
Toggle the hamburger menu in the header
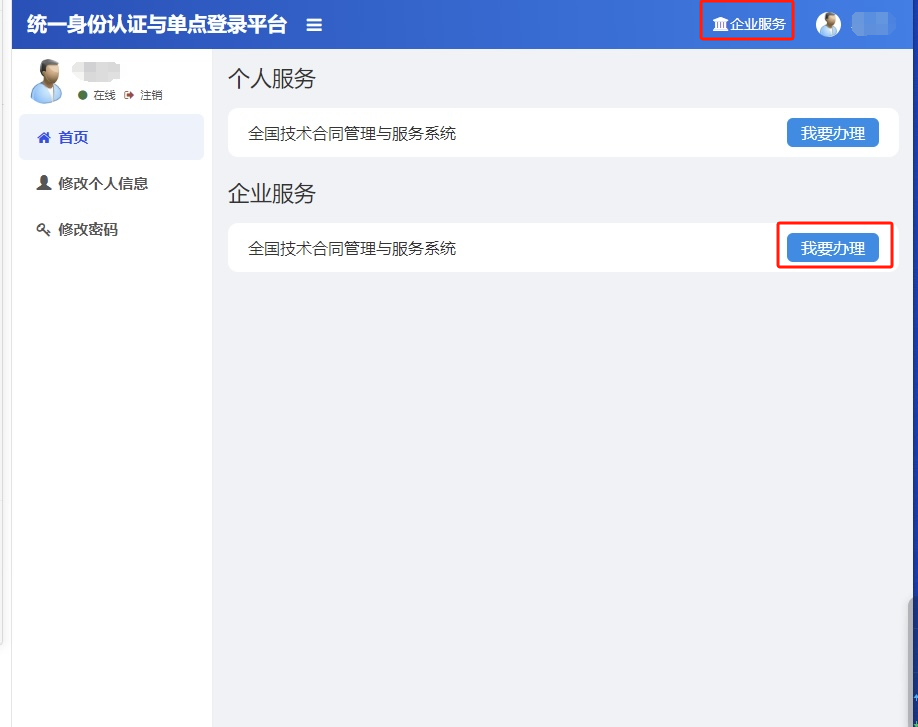click(314, 25)
